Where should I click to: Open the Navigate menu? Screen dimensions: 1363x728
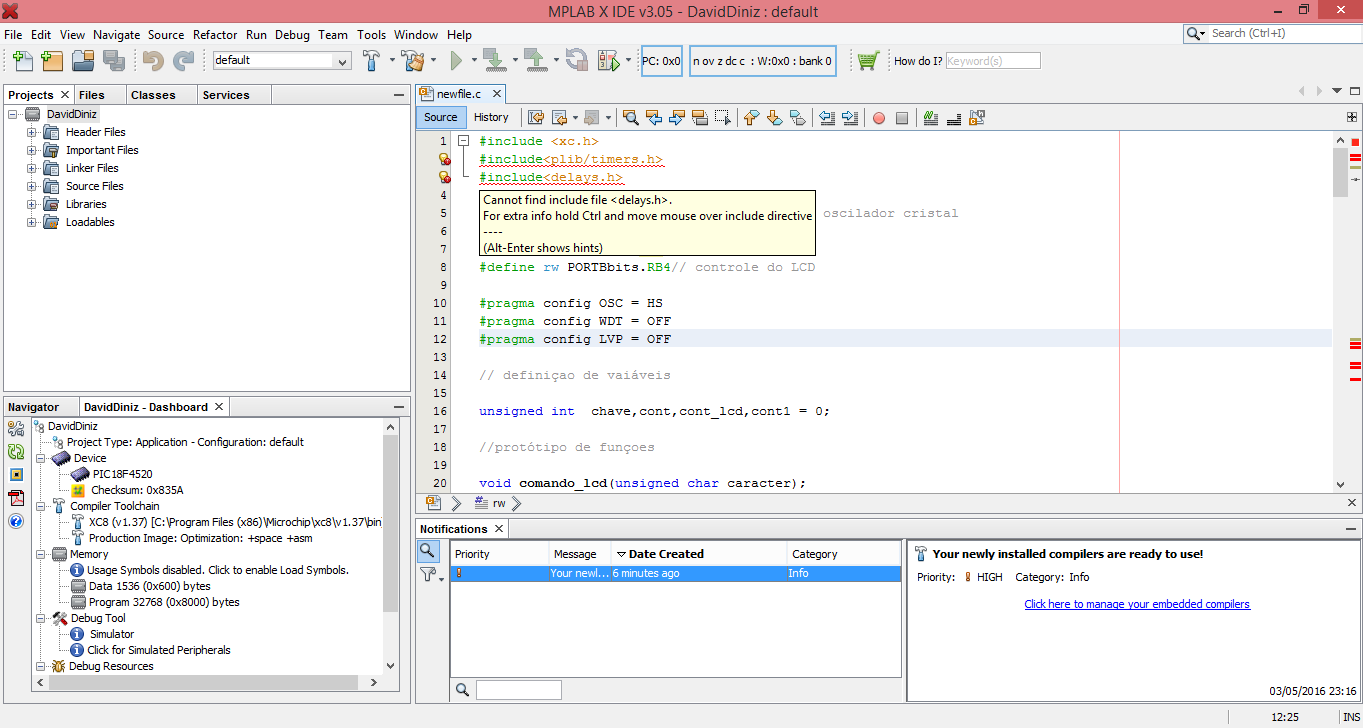(x=117, y=34)
